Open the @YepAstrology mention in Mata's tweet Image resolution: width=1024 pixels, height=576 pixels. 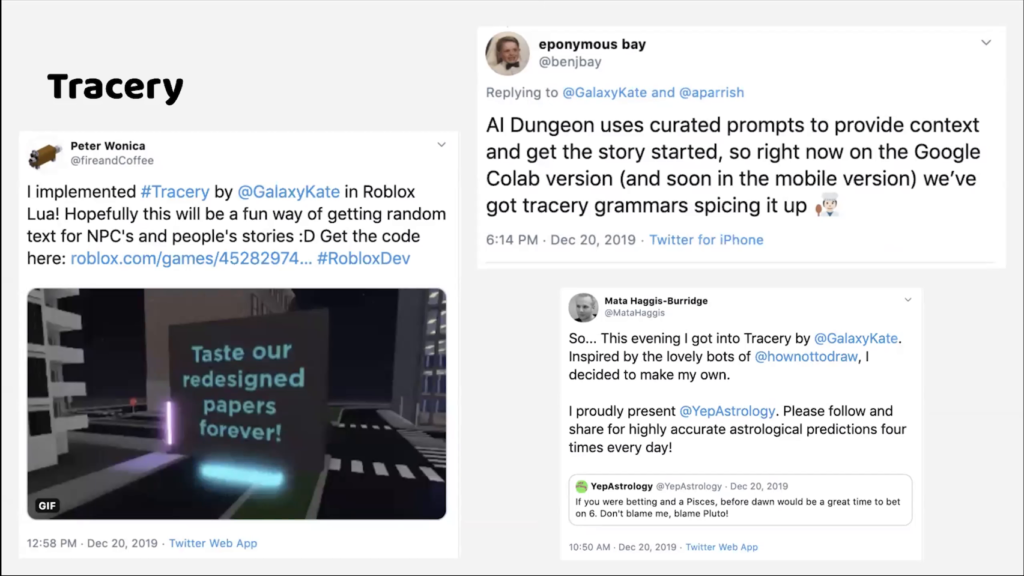tap(728, 411)
